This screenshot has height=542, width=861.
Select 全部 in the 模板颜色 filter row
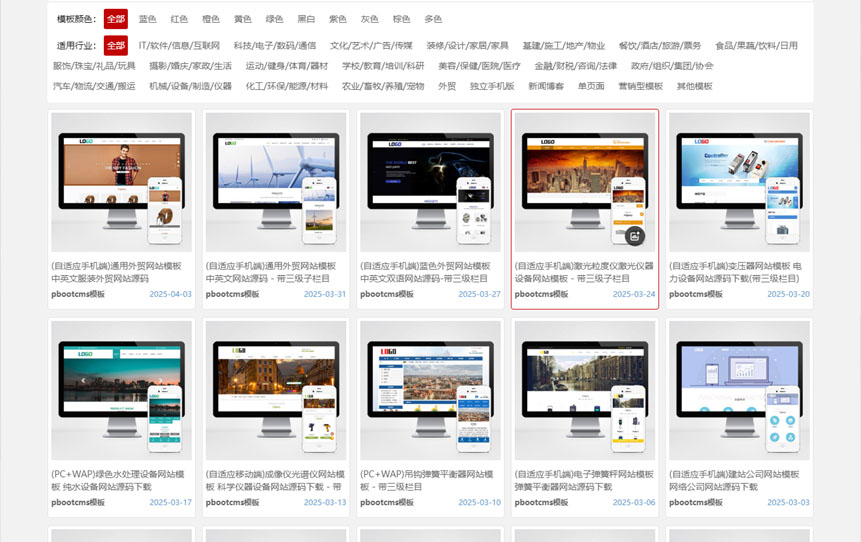(116, 19)
